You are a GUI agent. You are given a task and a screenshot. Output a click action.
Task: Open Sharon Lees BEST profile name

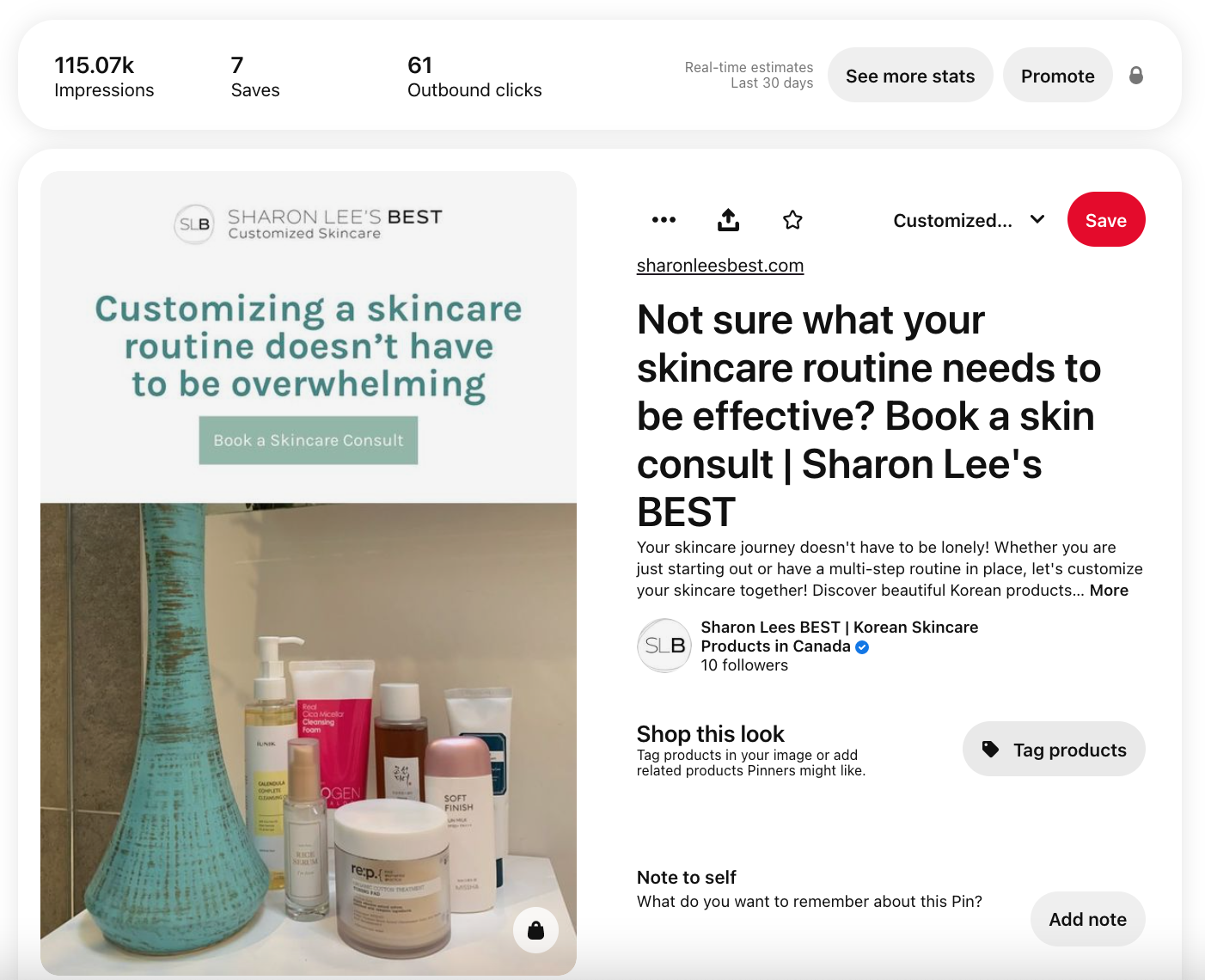tap(839, 637)
